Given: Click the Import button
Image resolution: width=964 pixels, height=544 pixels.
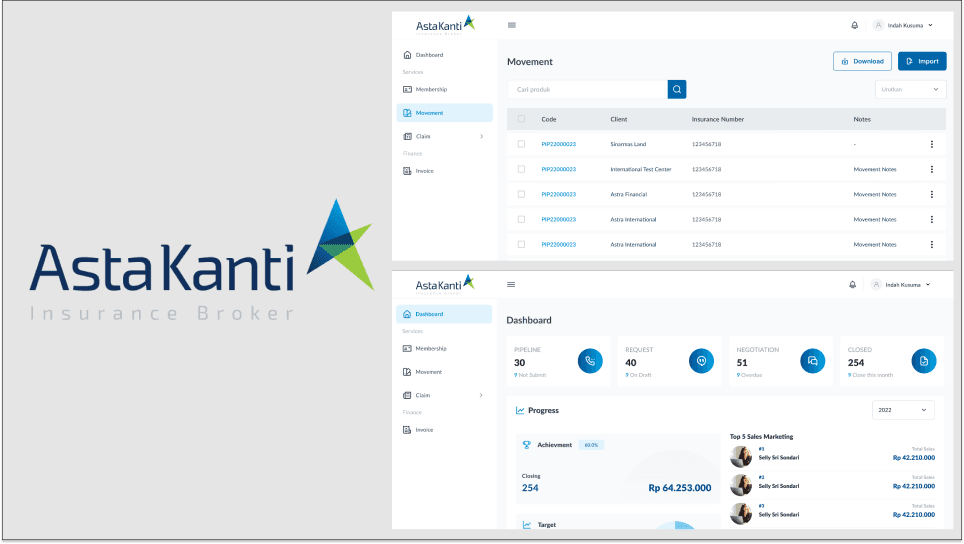Looking at the screenshot, I should pyautogui.click(x=922, y=61).
